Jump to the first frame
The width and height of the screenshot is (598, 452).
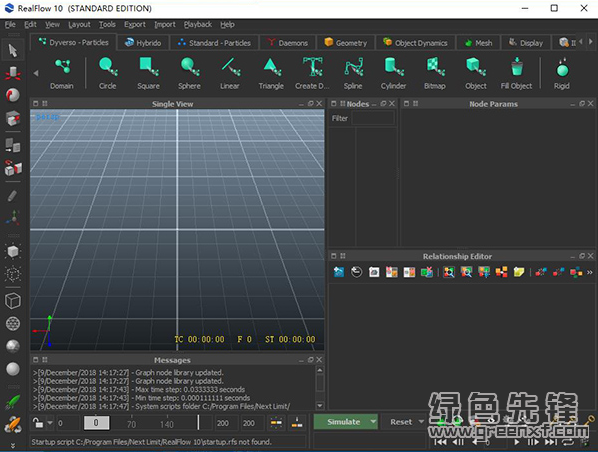tap(440, 442)
